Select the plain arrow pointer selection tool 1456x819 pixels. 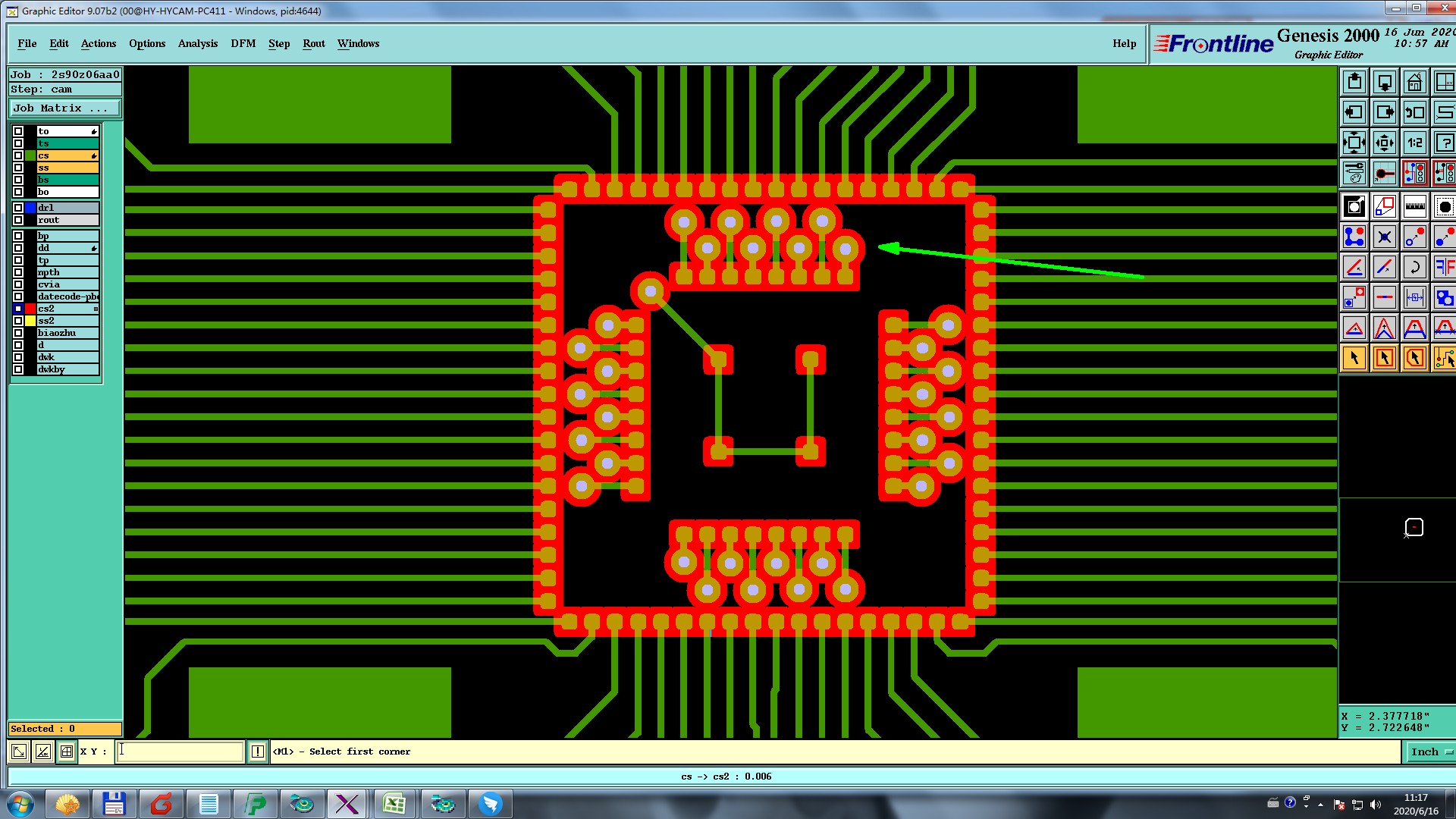(x=1354, y=358)
